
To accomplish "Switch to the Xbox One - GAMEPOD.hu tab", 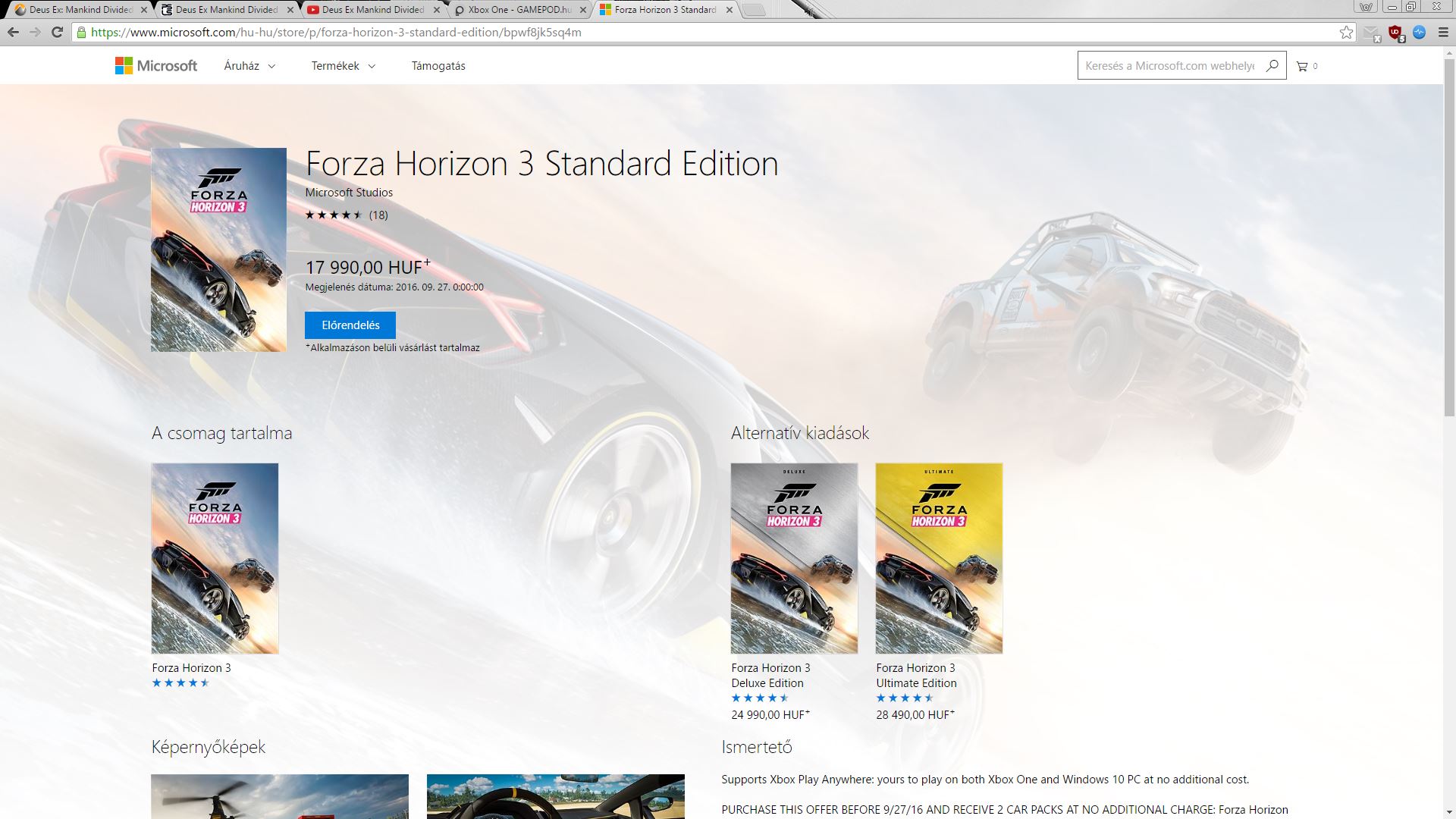I will (x=518, y=10).
